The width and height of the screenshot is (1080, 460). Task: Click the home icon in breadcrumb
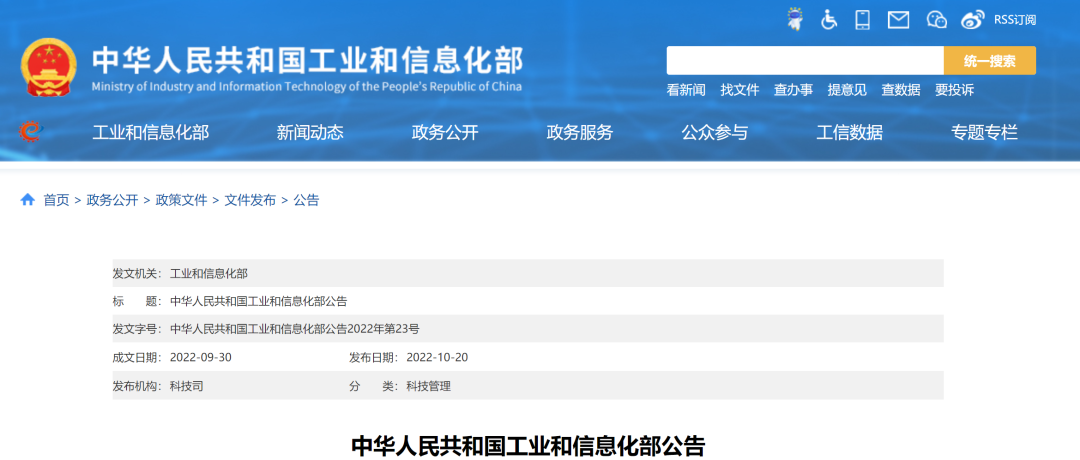[x=28, y=200]
